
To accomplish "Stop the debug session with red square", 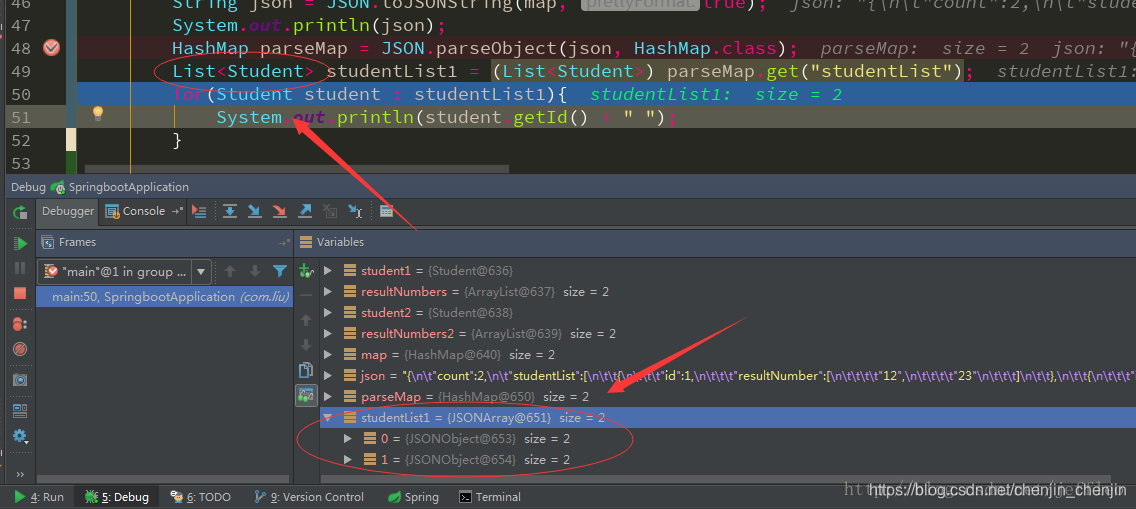I will pos(20,293).
